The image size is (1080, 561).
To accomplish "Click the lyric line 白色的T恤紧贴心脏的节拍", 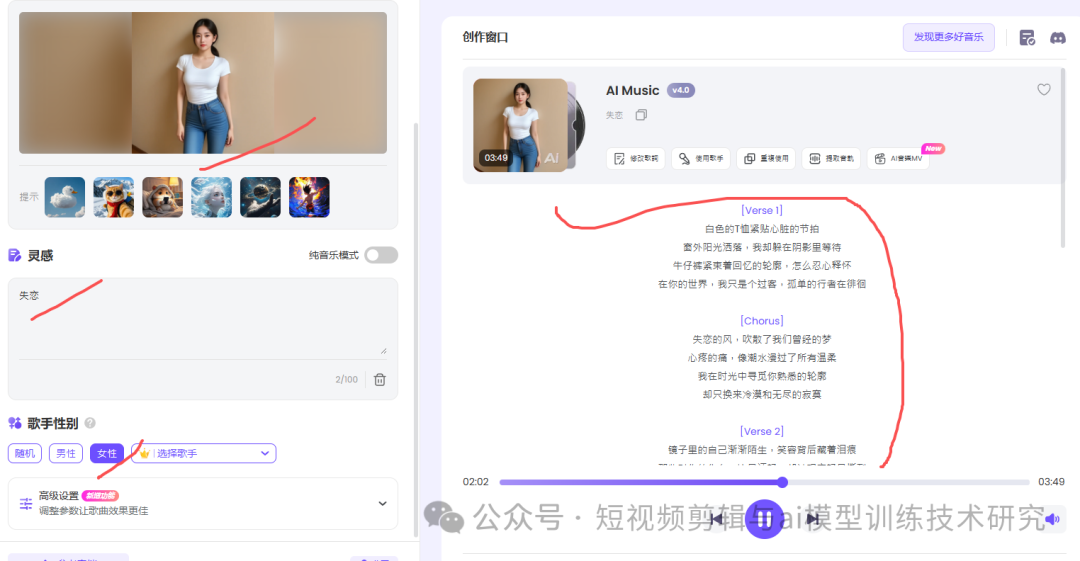I will coord(762,229).
